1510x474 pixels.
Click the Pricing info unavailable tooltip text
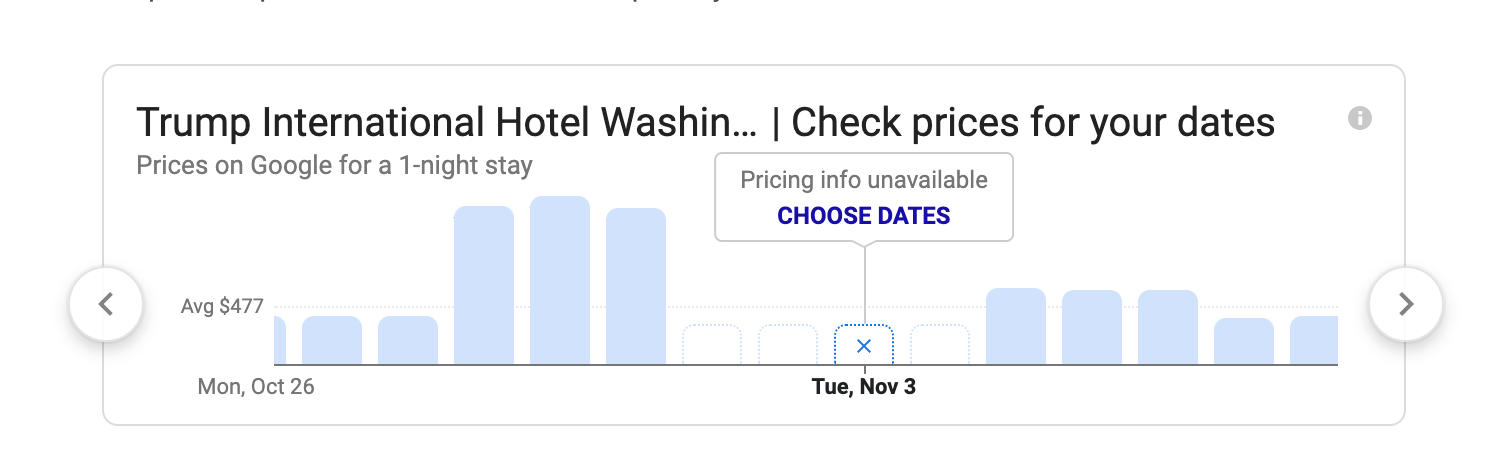[864, 180]
